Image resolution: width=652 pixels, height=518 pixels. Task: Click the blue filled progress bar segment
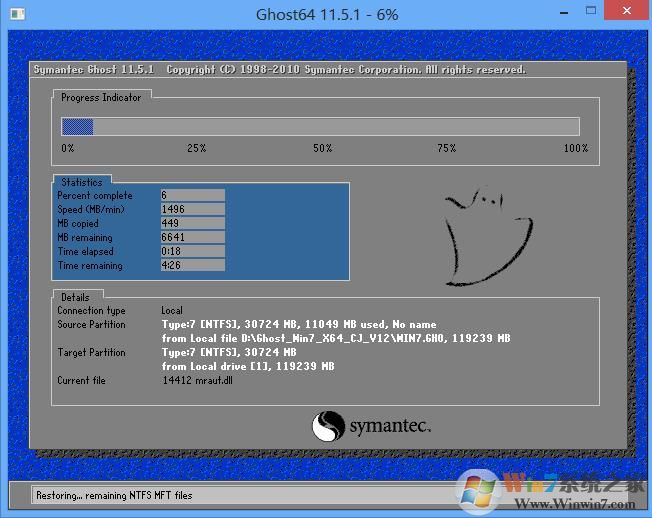click(77, 127)
